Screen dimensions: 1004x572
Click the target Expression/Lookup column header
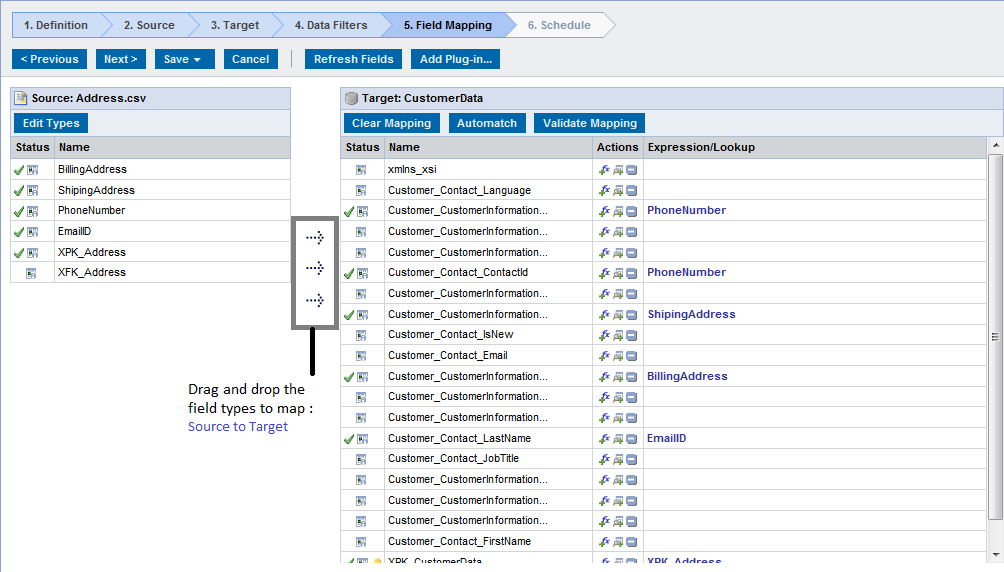[815, 147]
